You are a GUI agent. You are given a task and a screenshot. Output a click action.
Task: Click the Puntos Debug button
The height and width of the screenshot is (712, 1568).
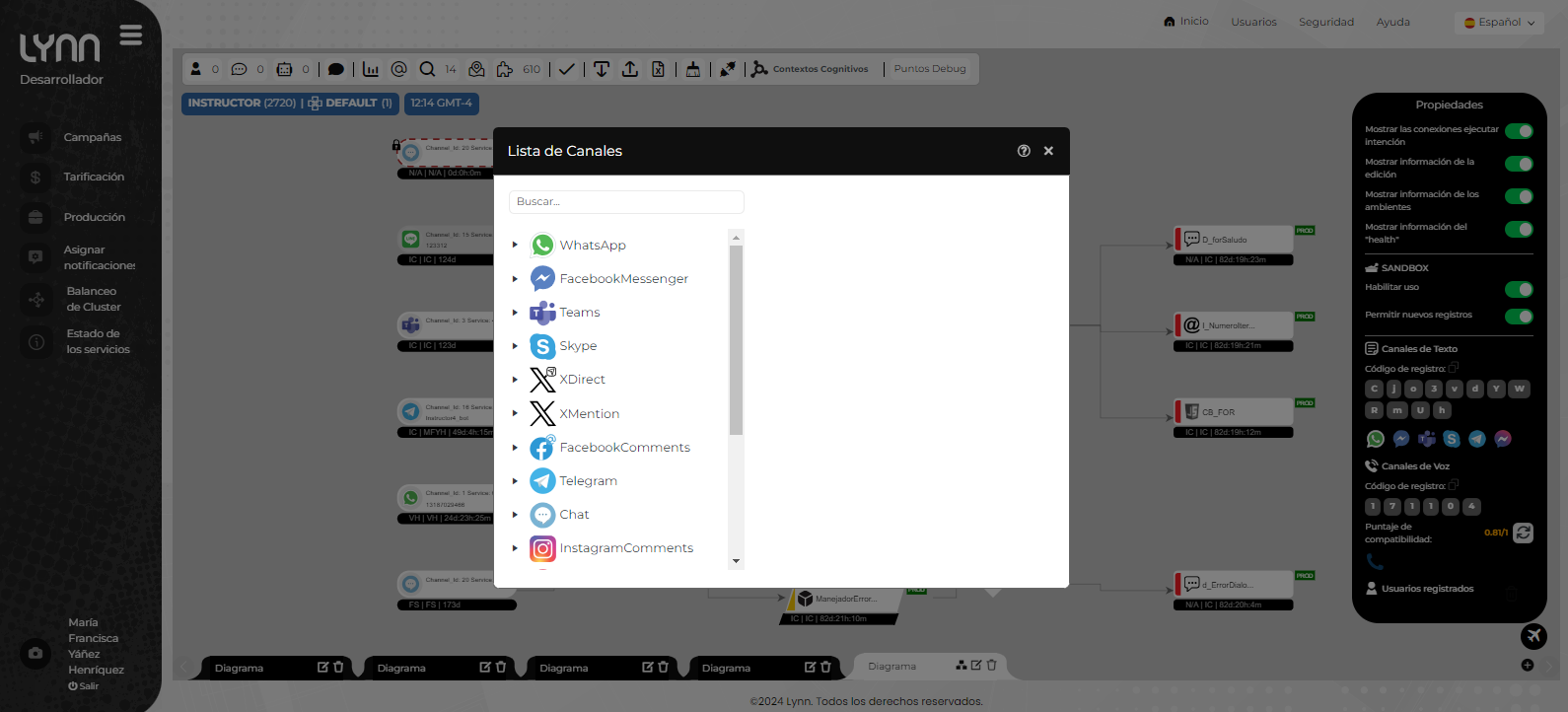click(930, 69)
